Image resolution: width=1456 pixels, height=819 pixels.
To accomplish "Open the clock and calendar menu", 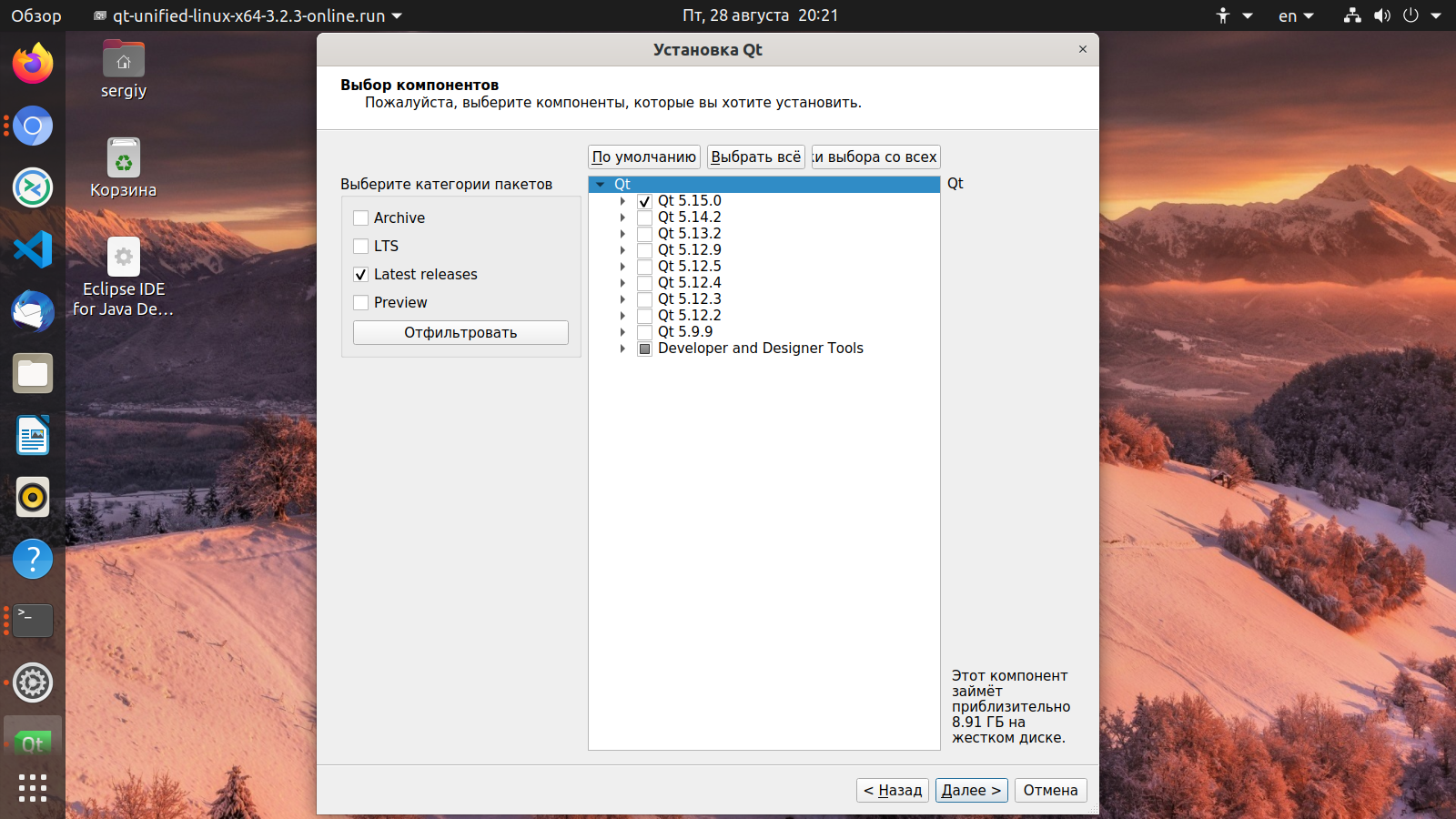I will point(760,15).
